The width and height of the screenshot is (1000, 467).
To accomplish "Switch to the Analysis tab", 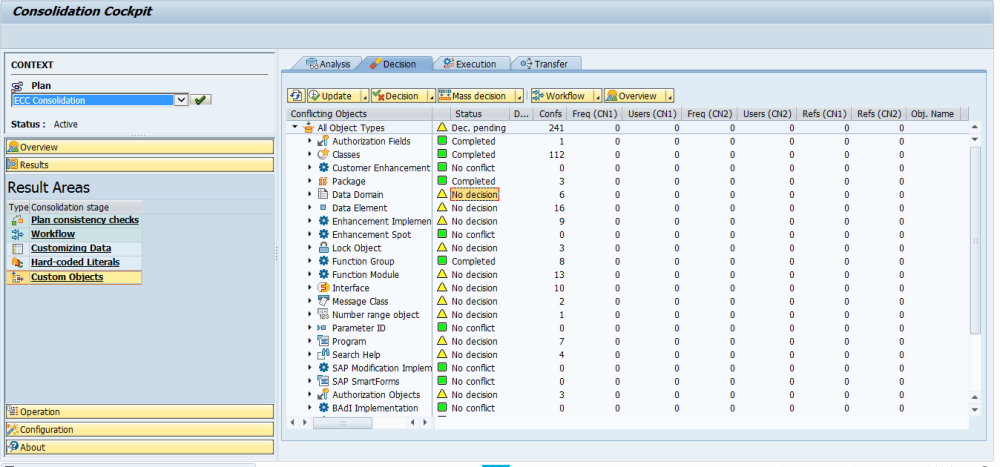I will click(328, 64).
